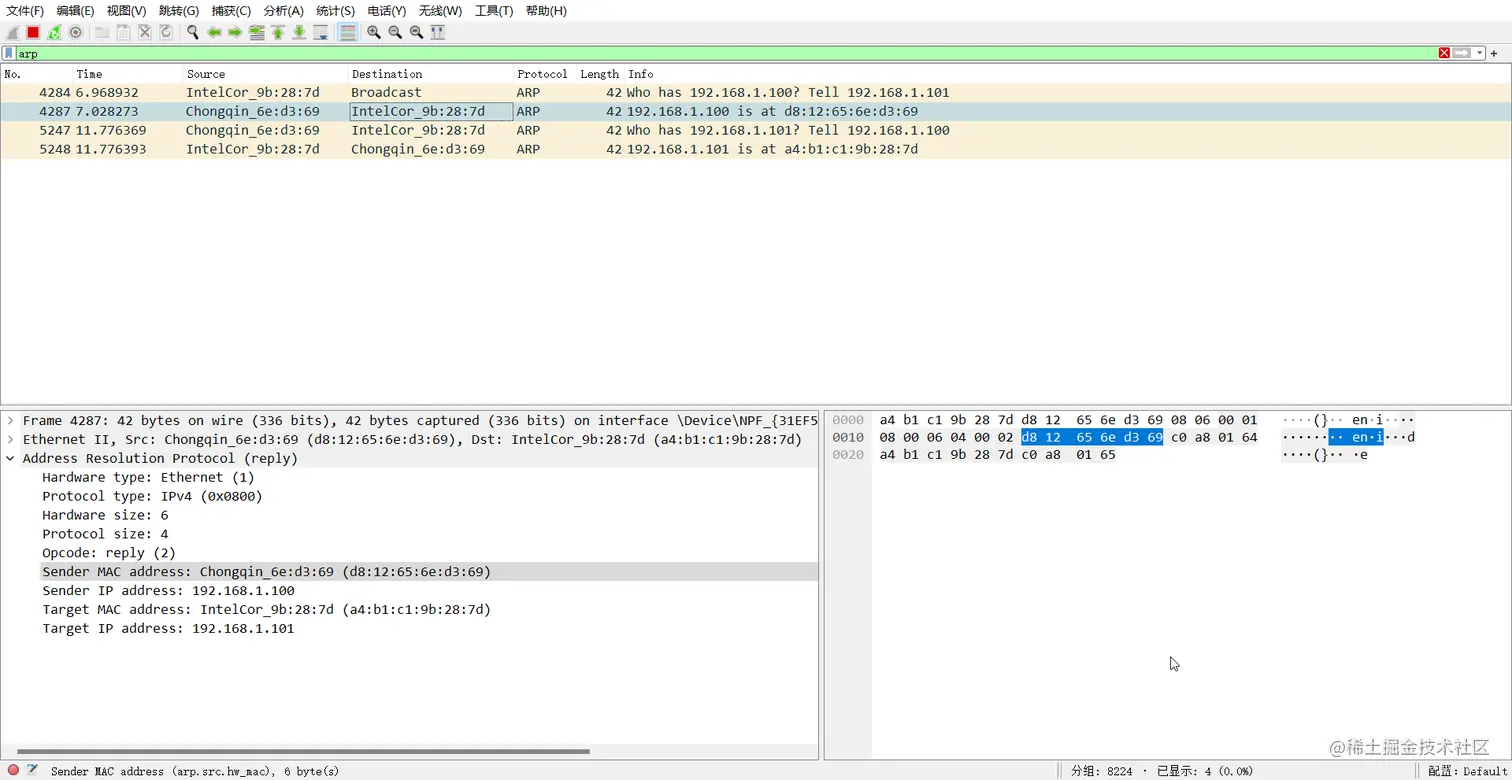Open the find packet magnifier
Image resolution: width=1512 pixels, height=780 pixels.
[x=193, y=32]
